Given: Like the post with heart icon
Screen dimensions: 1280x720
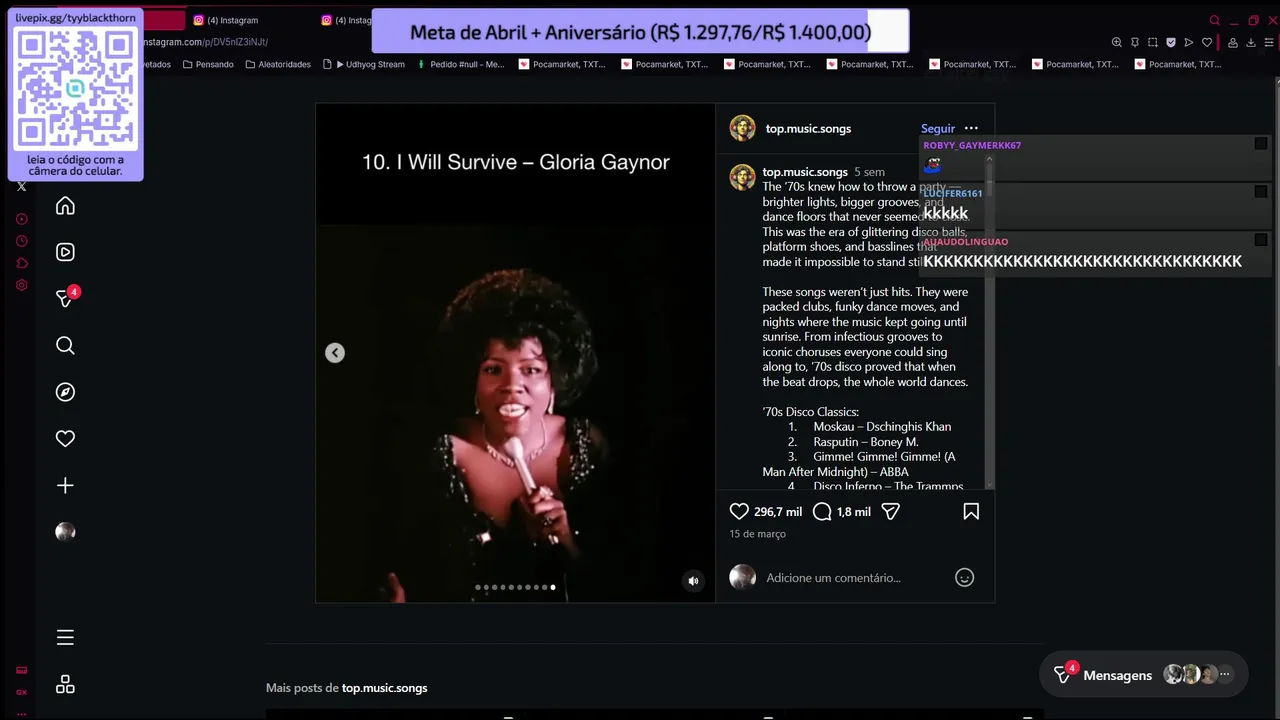Looking at the screenshot, I should point(739,511).
